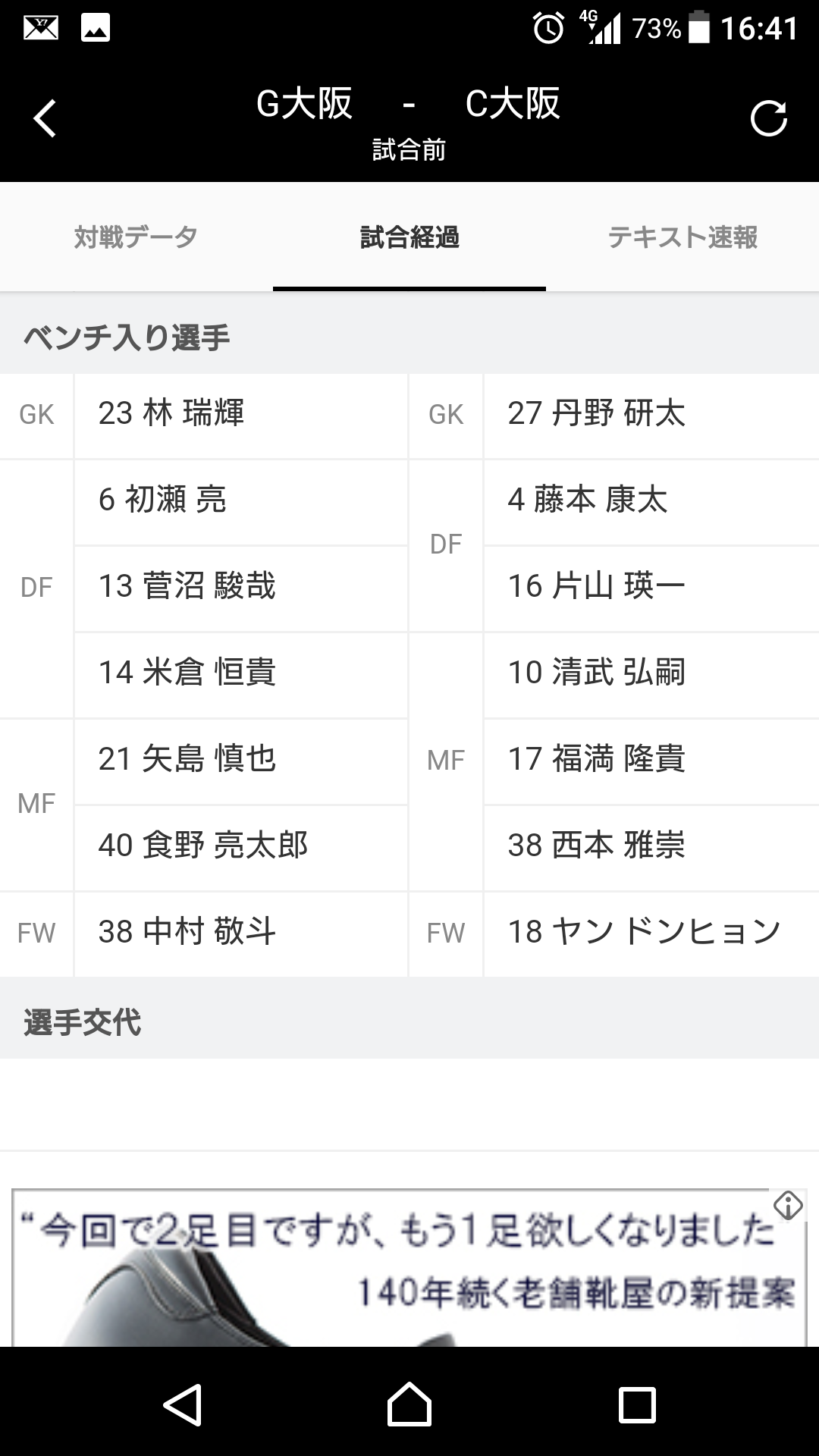Tap the mail notification icon

tap(41, 29)
